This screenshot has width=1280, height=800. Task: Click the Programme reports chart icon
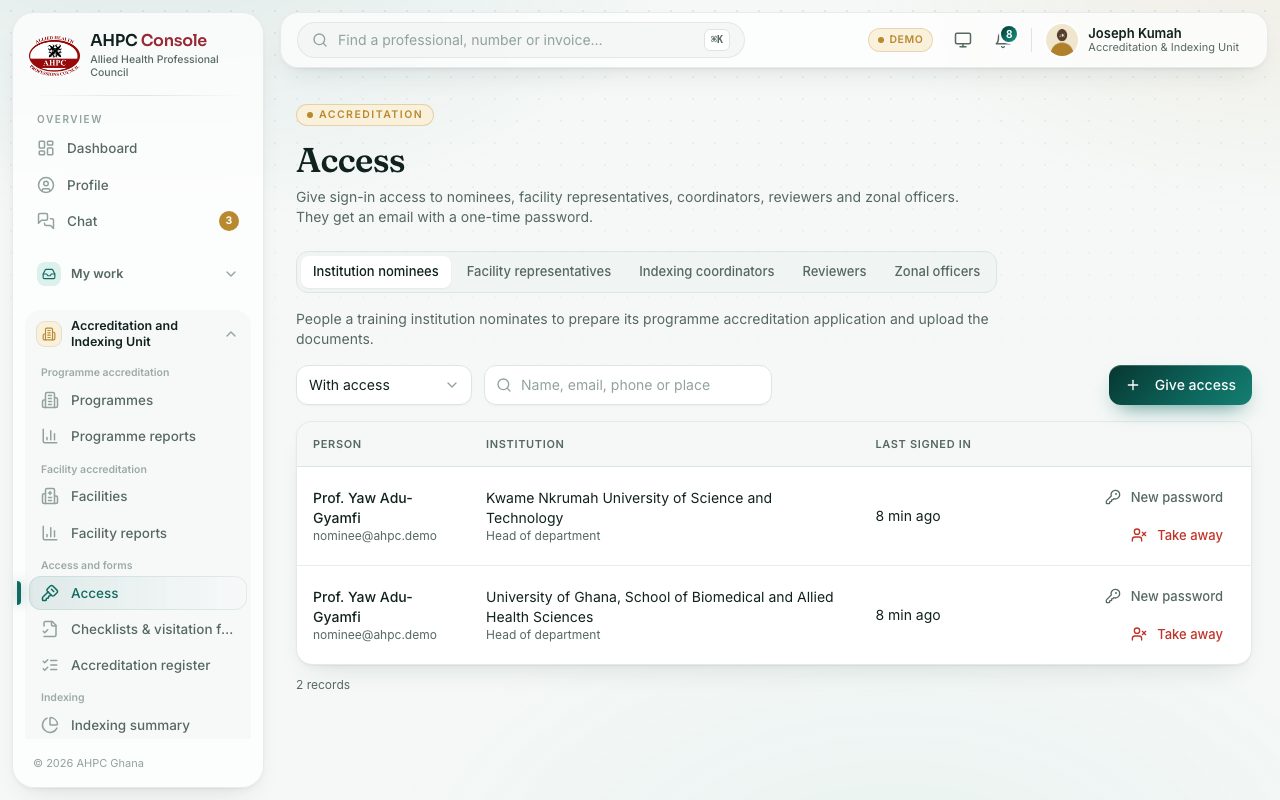50,436
